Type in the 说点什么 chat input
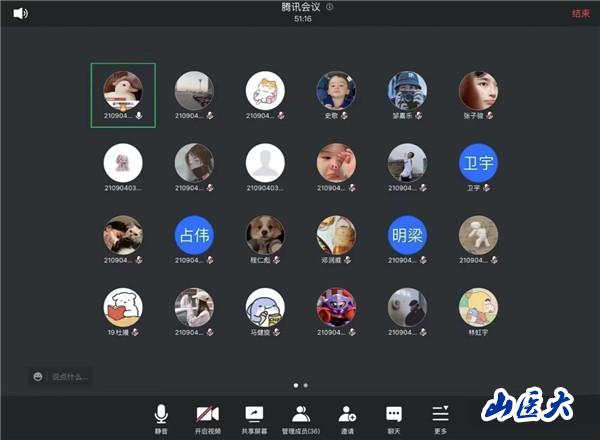 [70, 377]
